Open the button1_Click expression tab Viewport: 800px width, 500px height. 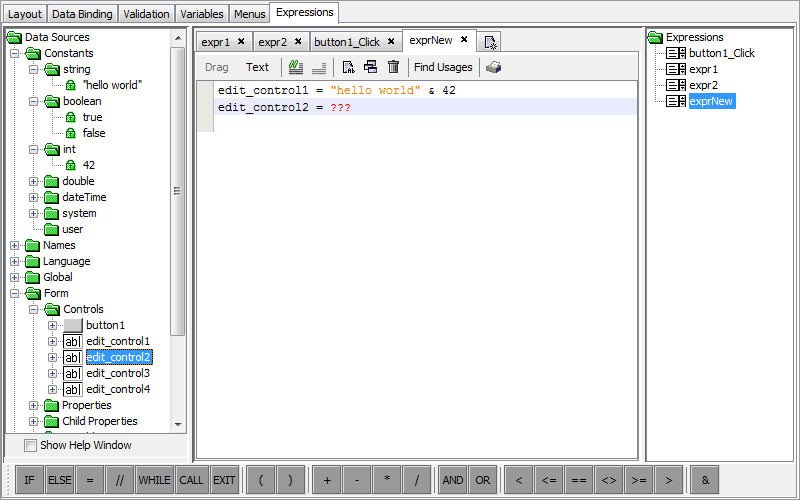click(x=346, y=42)
